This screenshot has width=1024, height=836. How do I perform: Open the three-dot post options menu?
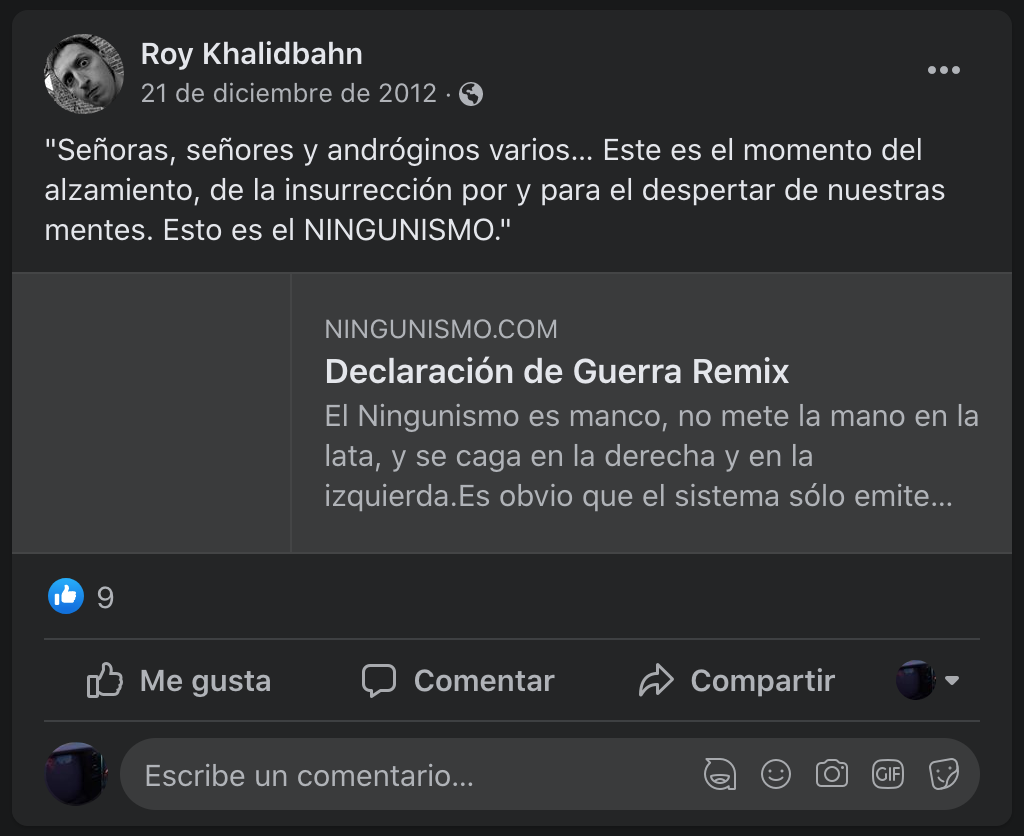pos(943,70)
